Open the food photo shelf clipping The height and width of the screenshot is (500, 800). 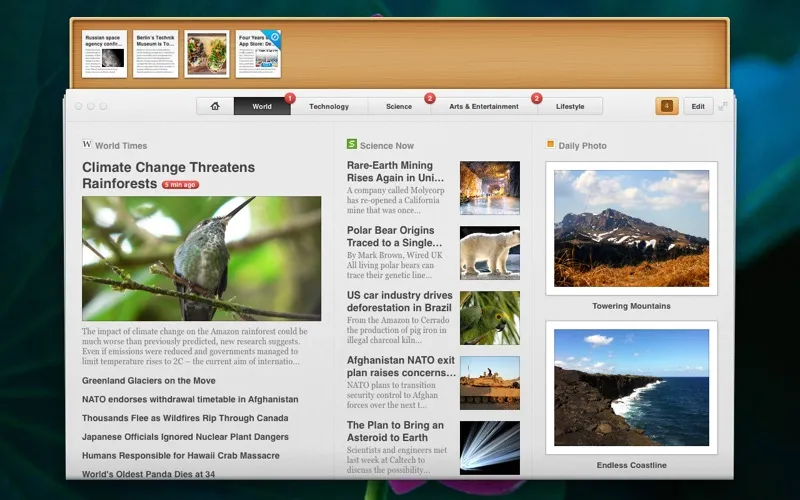pyautogui.click(x=207, y=54)
